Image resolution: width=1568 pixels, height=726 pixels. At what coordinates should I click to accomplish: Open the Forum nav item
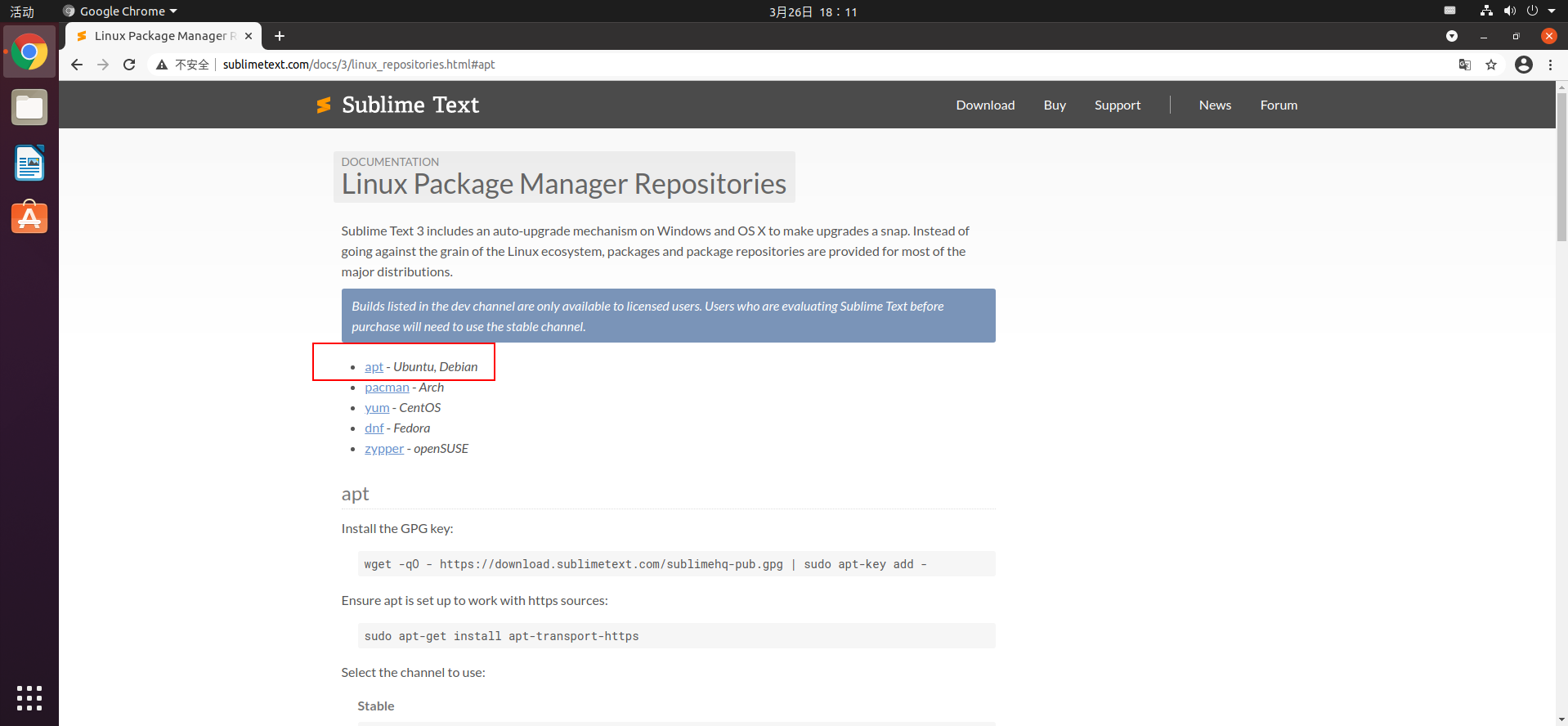coord(1279,105)
